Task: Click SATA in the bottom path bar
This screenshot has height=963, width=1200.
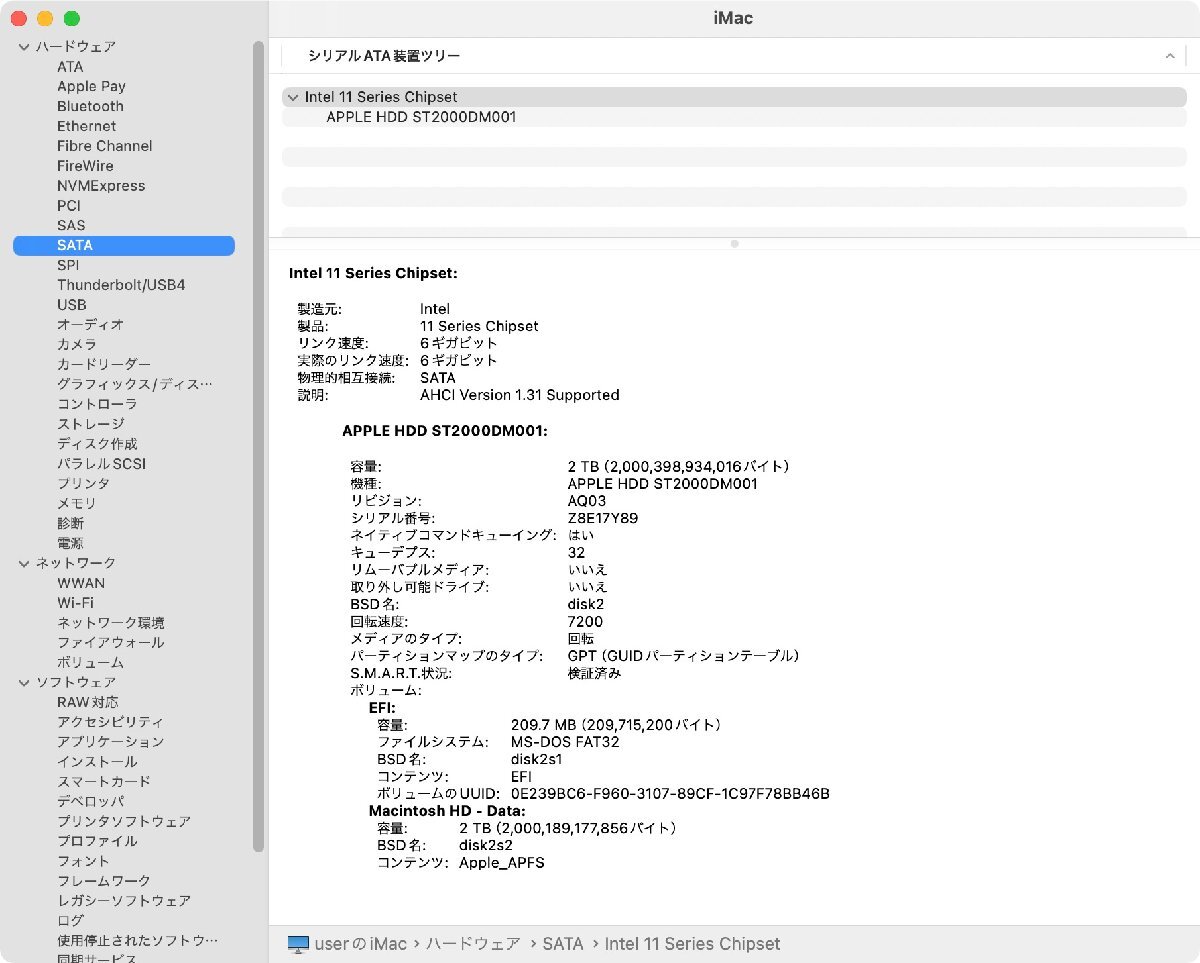Action: pyautogui.click(x=563, y=944)
